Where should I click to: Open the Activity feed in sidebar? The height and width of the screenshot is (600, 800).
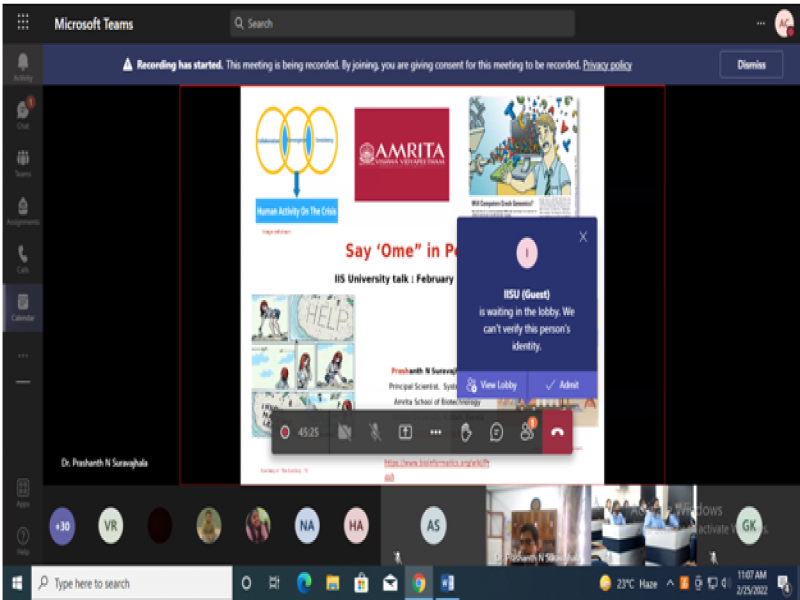point(22,66)
